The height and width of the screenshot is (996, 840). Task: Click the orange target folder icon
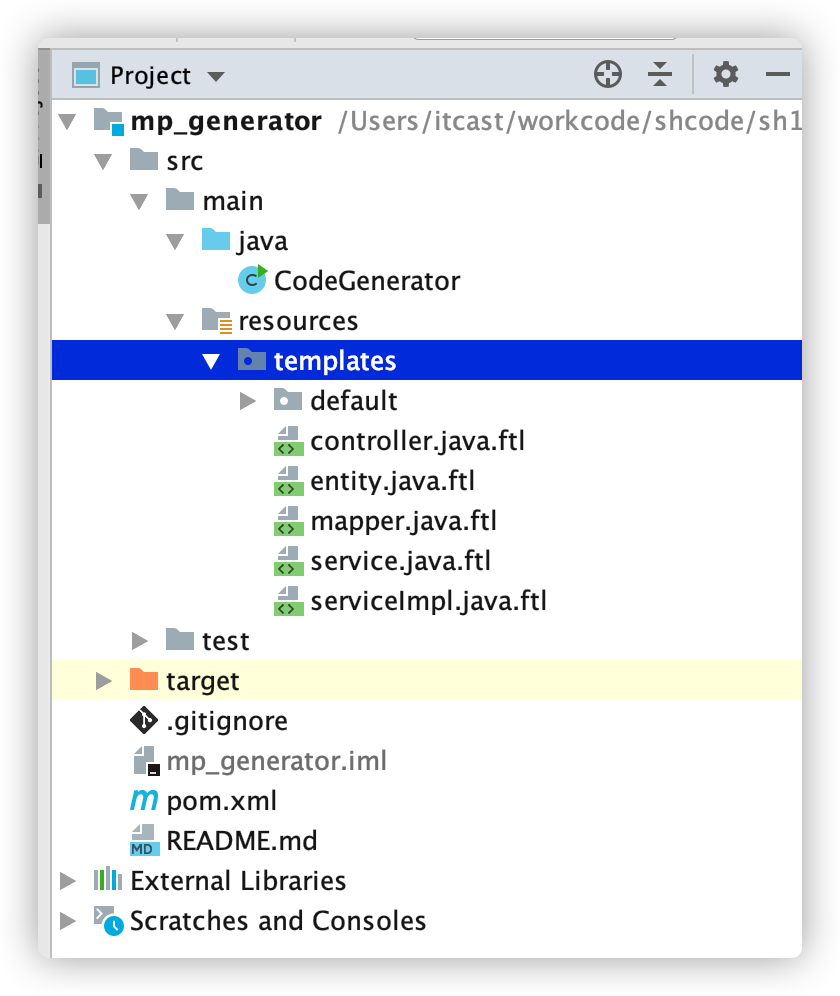point(144,680)
